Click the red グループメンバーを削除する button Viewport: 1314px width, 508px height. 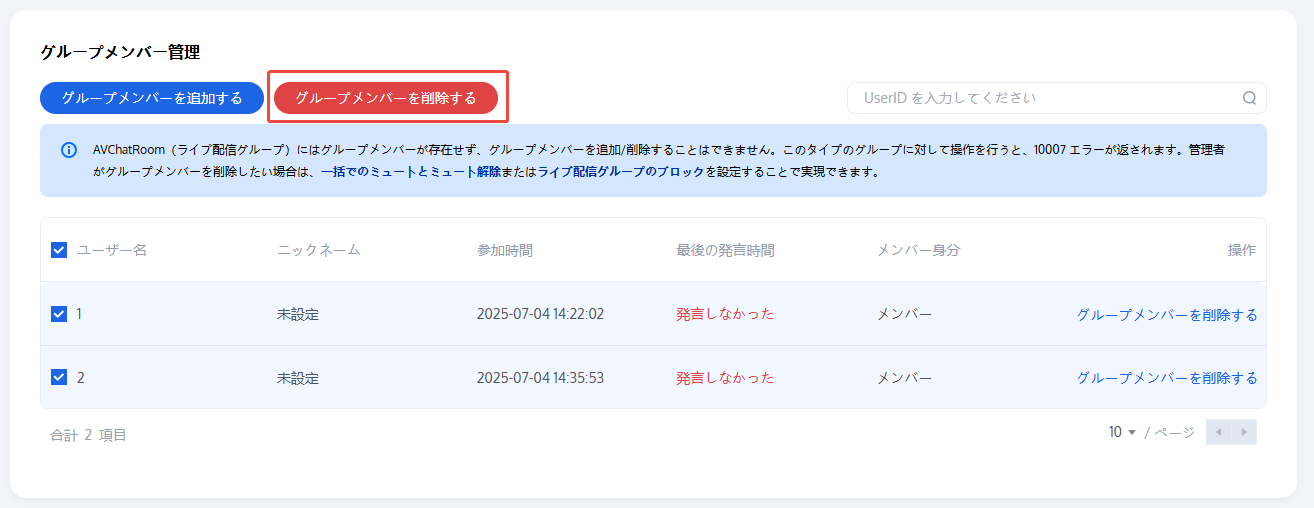coord(386,98)
